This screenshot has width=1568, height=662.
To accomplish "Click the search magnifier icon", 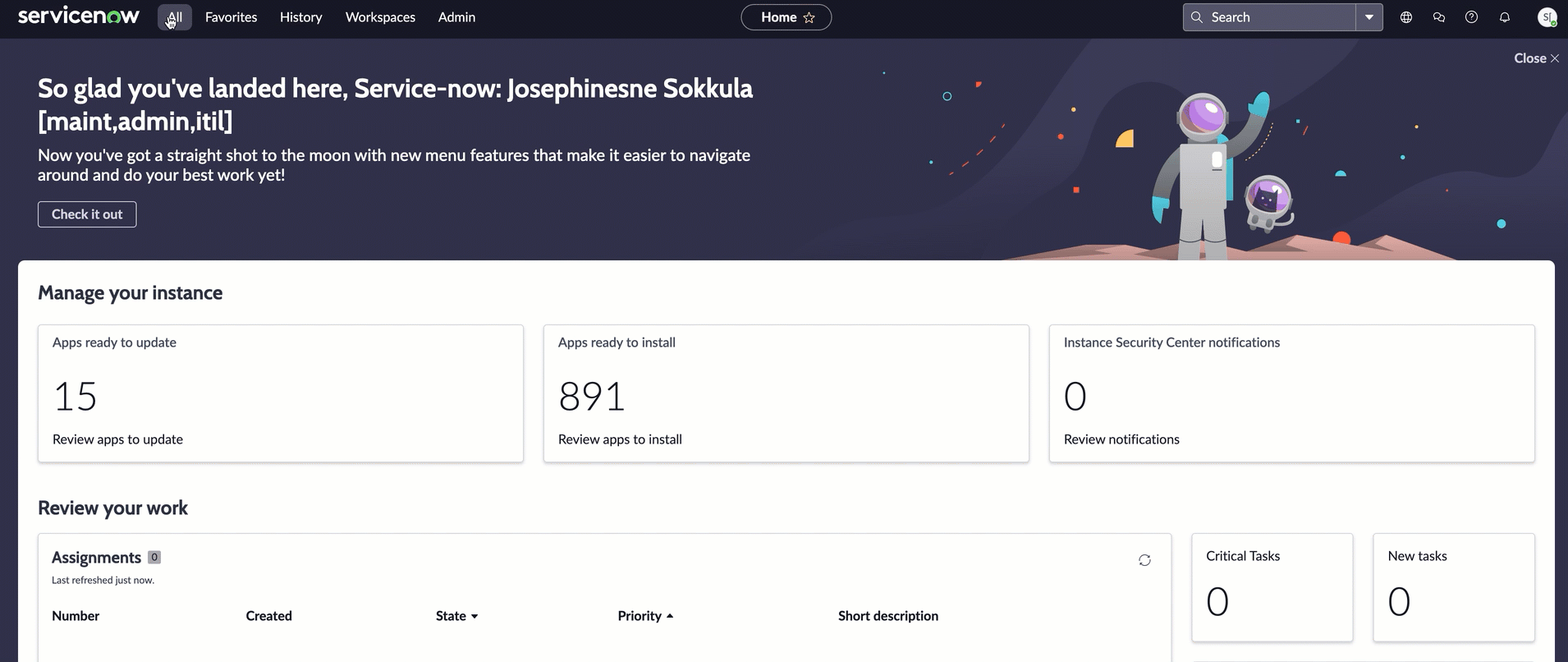I will pyautogui.click(x=1197, y=17).
